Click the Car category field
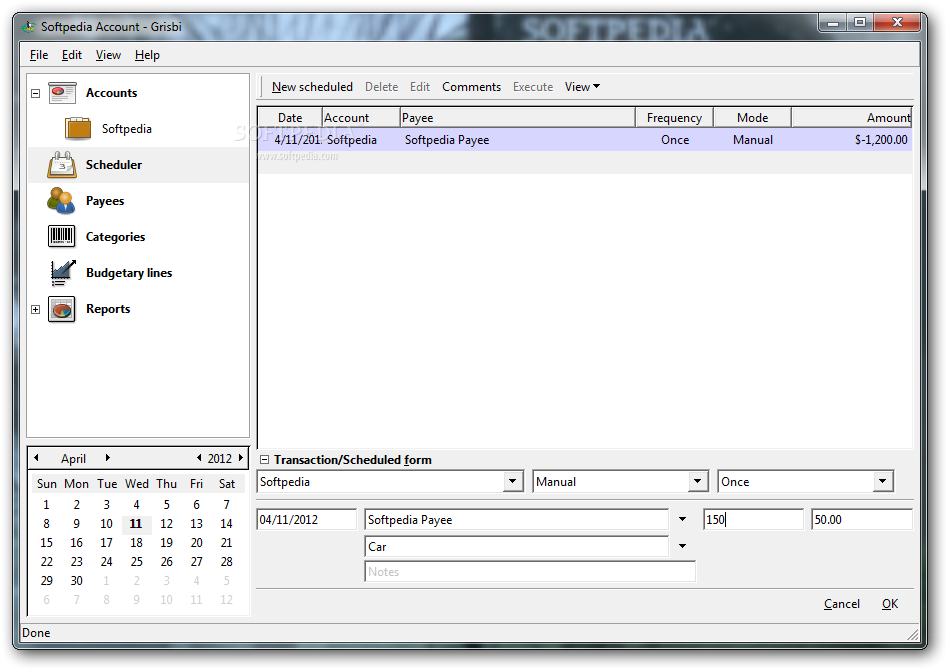948x670 pixels. click(x=517, y=547)
